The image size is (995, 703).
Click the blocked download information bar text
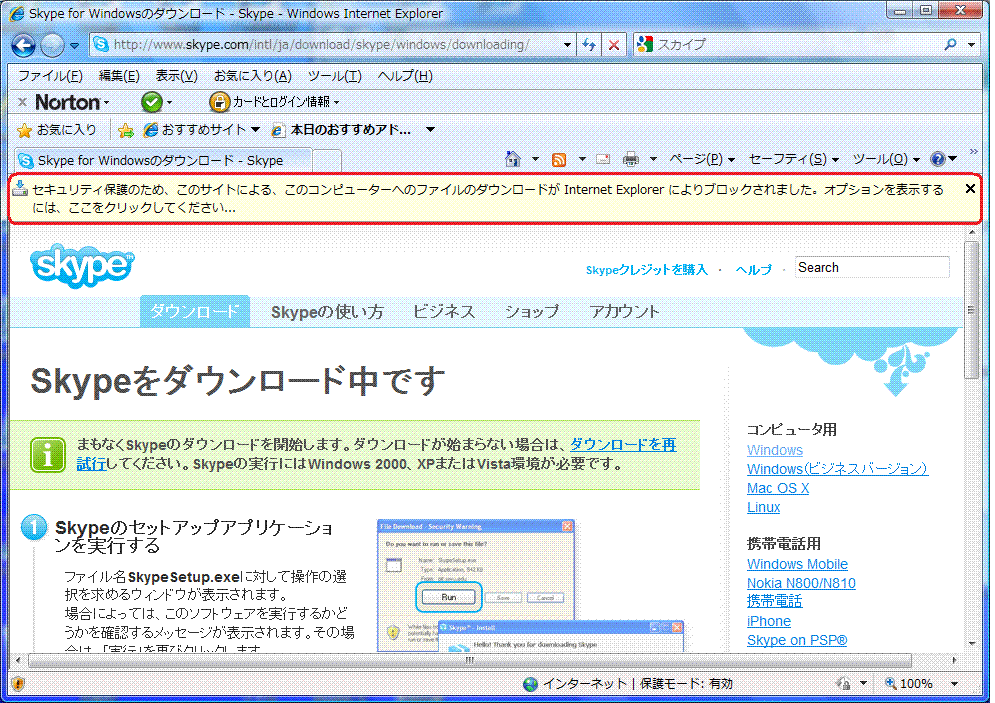coord(487,199)
